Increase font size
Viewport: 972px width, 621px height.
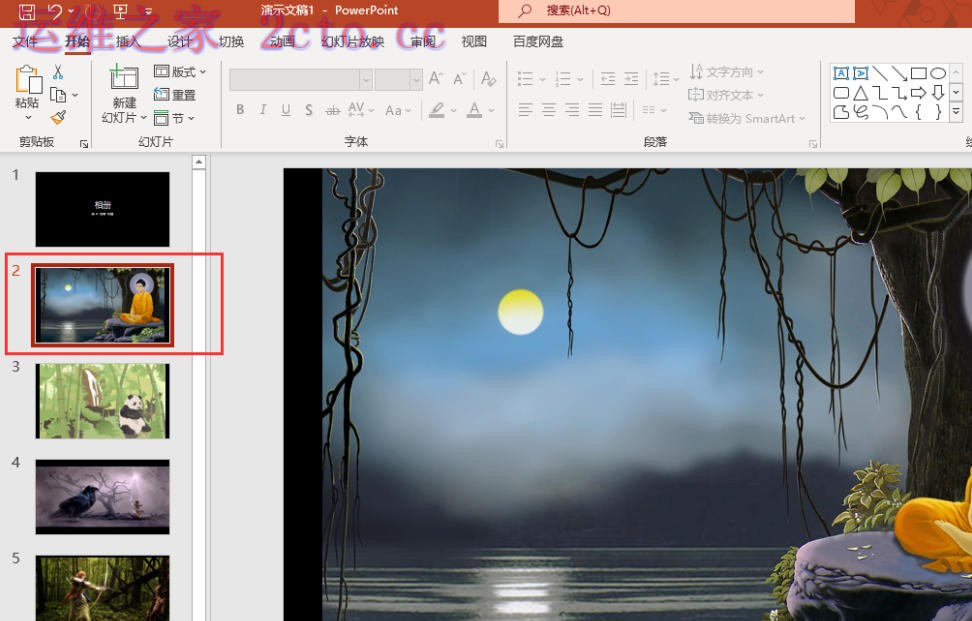436,78
